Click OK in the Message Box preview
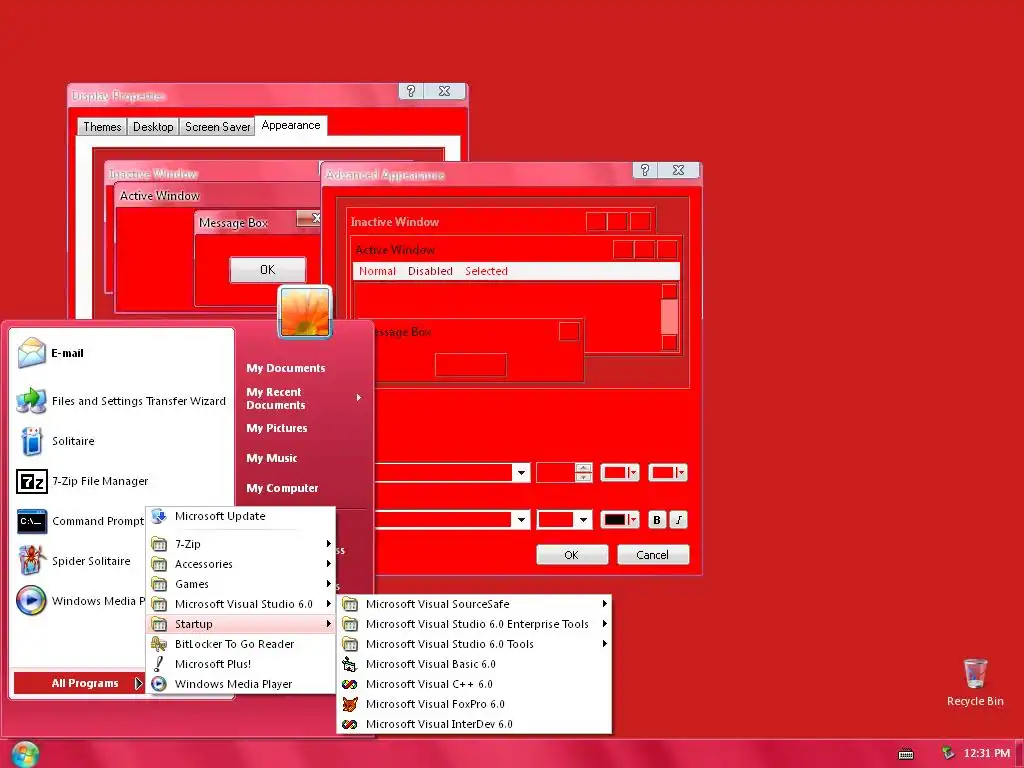The height and width of the screenshot is (768, 1024). 268,270
